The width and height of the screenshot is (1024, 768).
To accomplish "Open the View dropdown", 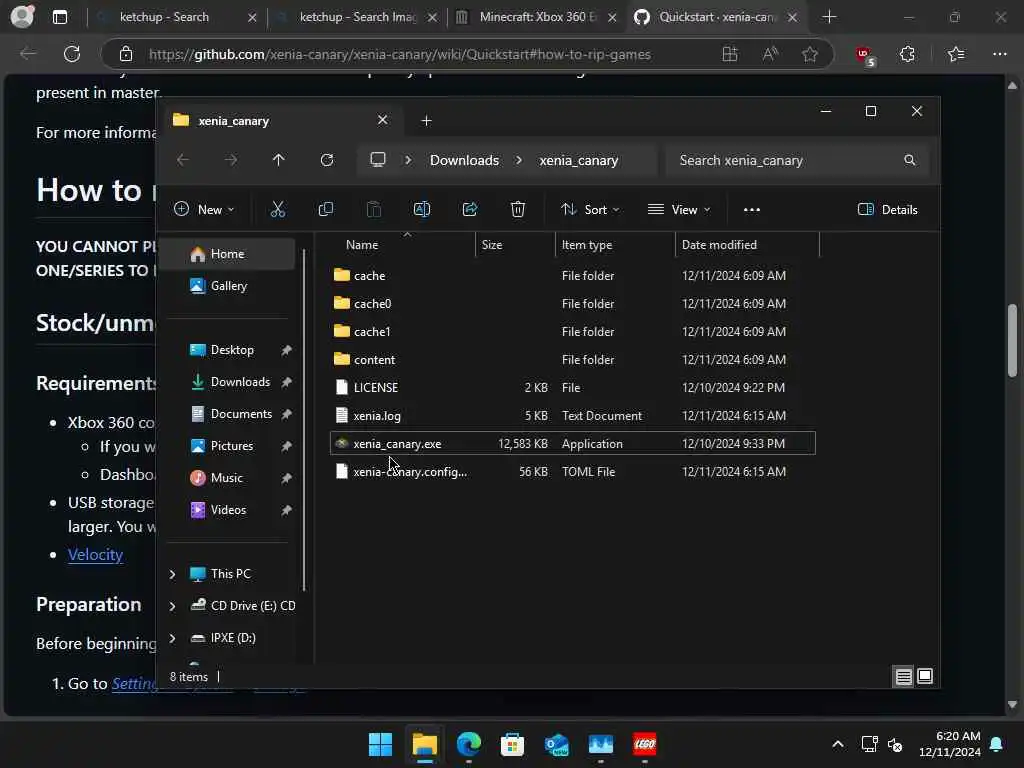I will click(x=679, y=209).
